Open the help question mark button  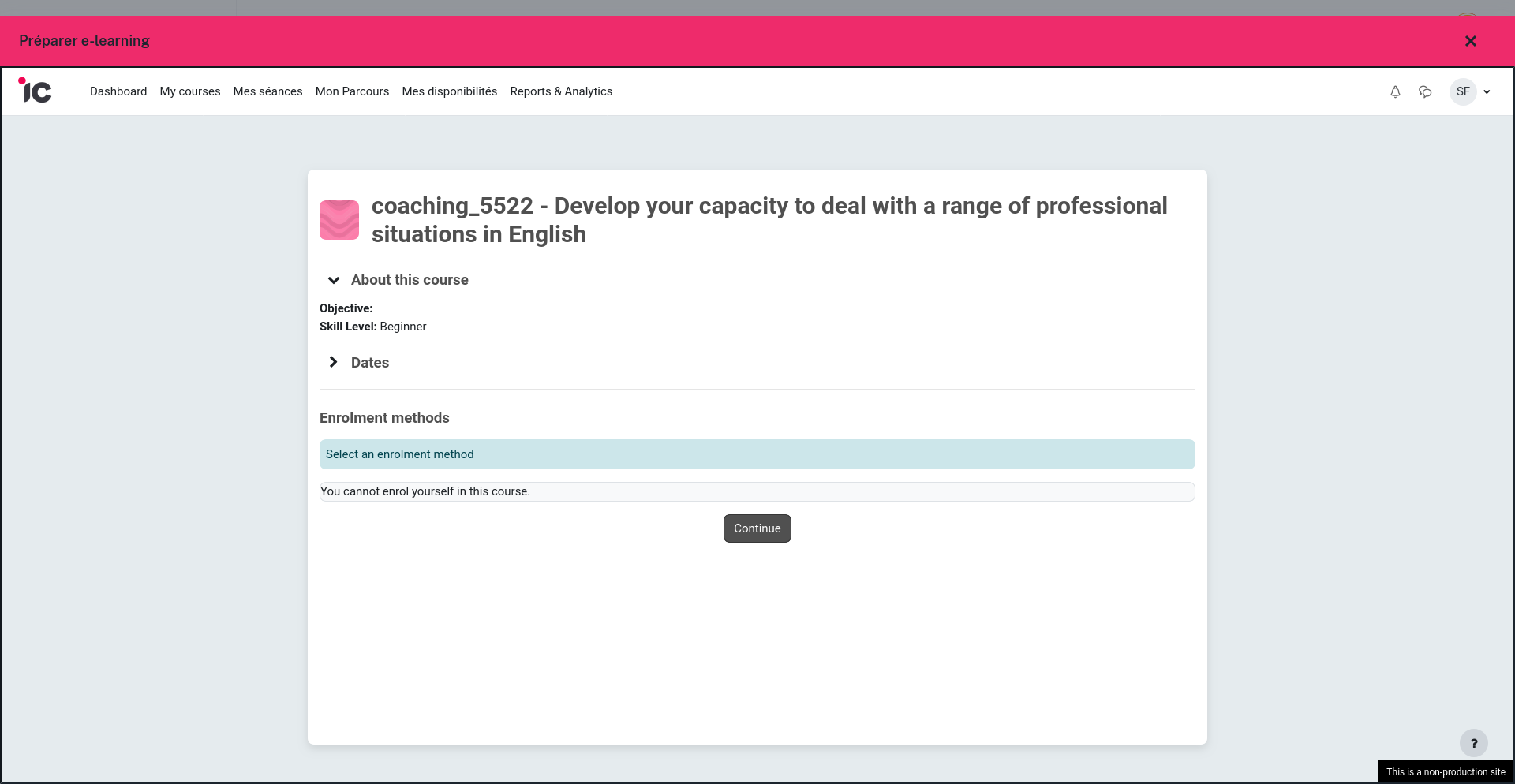(1473, 743)
